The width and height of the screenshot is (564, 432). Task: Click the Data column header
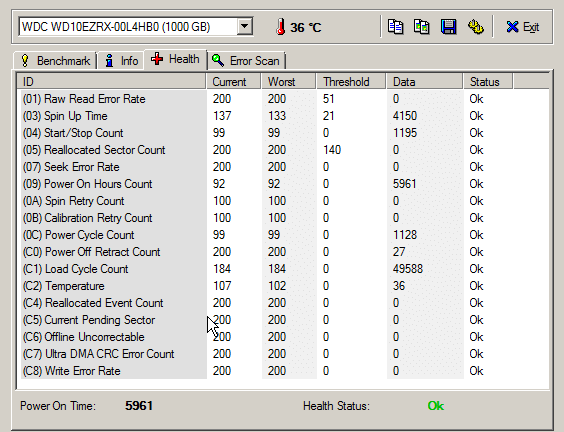click(425, 82)
